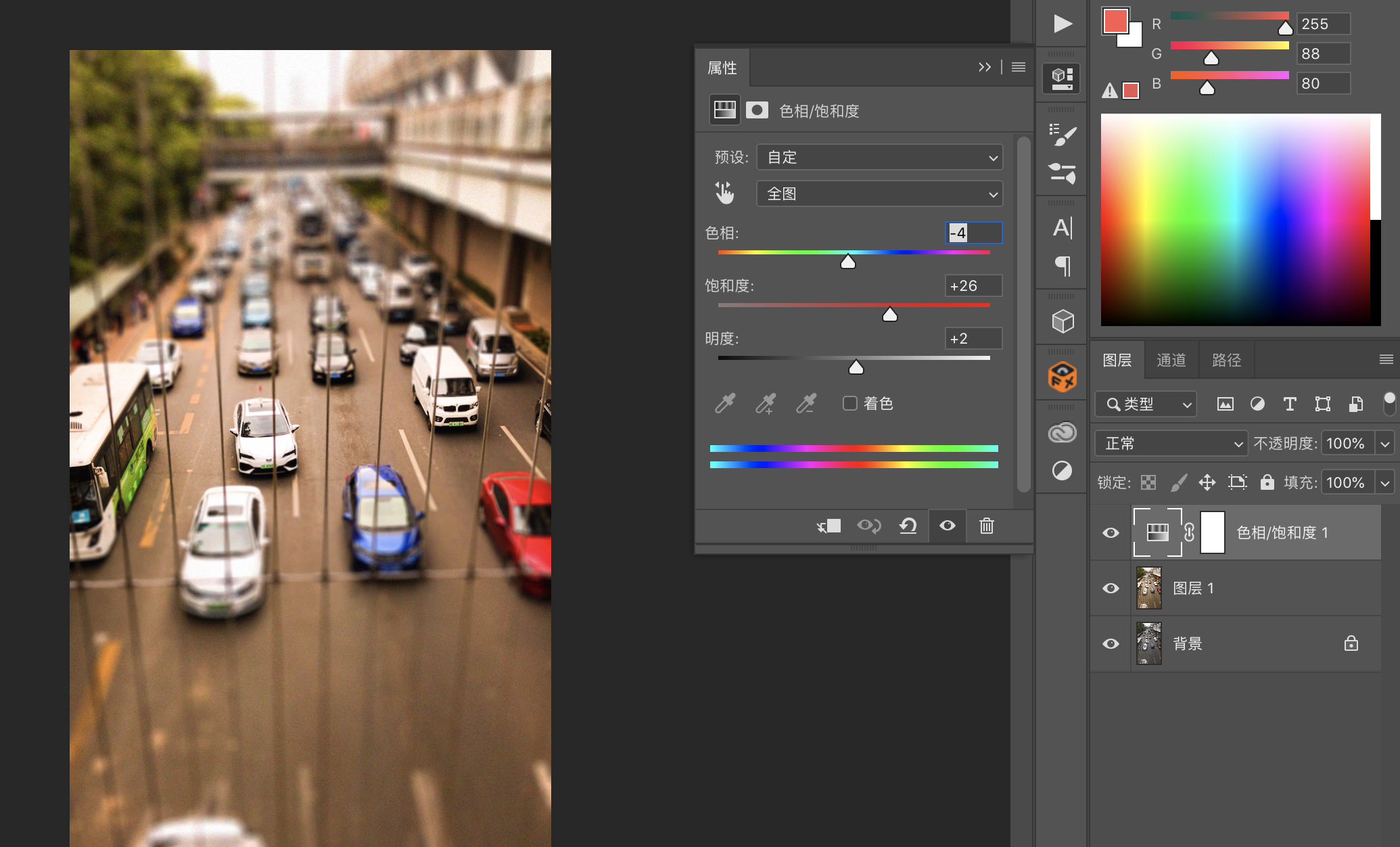Click the 饱和度 slider handle
This screenshot has width=1400, height=847.
point(889,315)
